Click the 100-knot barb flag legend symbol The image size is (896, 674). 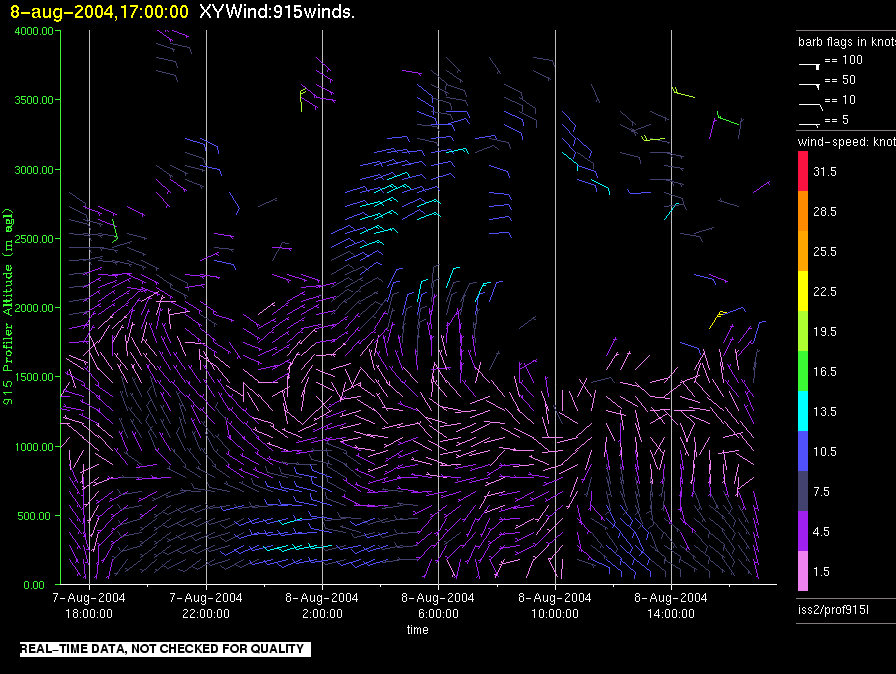click(x=809, y=66)
